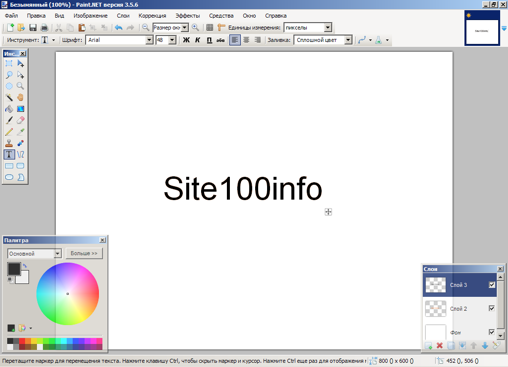Toggle bold text formatting Ж
This screenshot has height=367, width=508.
coord(186,40)
